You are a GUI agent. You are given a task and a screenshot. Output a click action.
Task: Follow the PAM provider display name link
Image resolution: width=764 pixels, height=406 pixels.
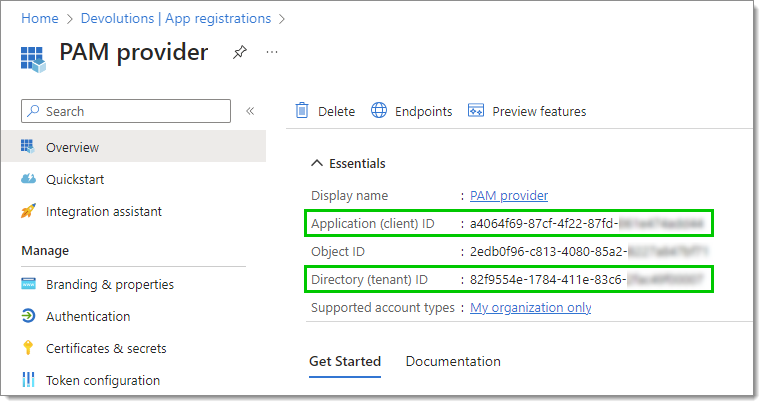click(x=509, y=195)
